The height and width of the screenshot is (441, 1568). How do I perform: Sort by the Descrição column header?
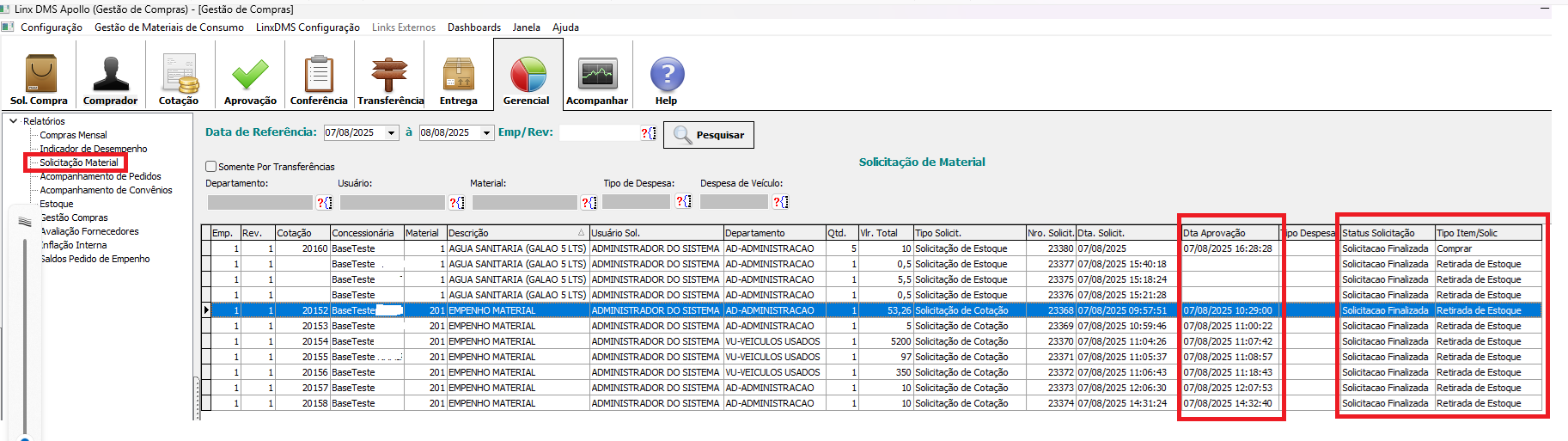517,233
